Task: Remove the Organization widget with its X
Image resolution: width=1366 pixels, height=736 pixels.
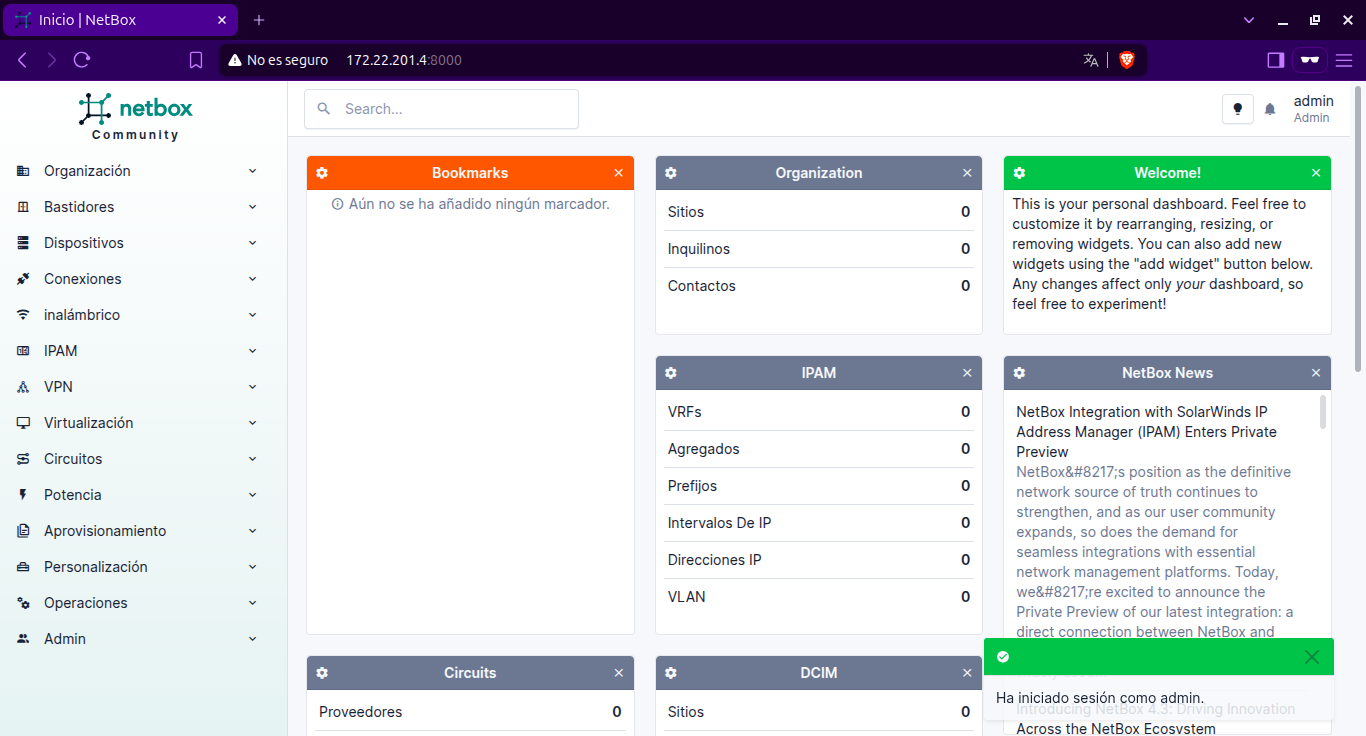Action: tap(967, 173)
